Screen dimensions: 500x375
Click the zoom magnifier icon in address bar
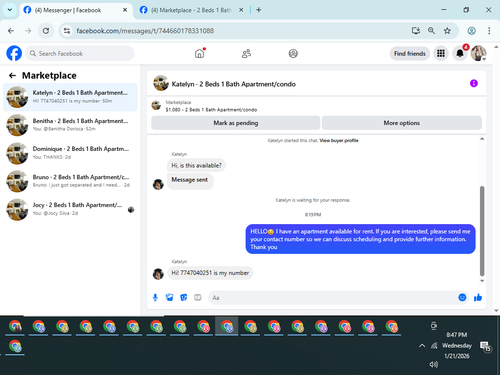(x=431, y=31)
